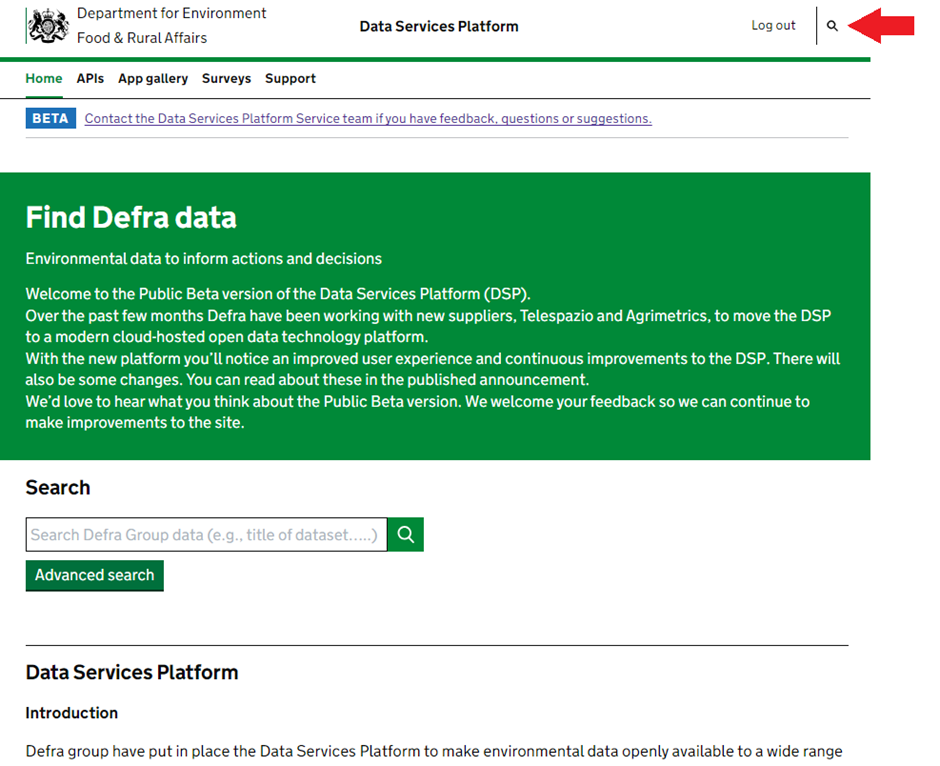Screen dimensions: 940x766
Task: Open the Surveys navigation item
Action: (x=226, y=79)
